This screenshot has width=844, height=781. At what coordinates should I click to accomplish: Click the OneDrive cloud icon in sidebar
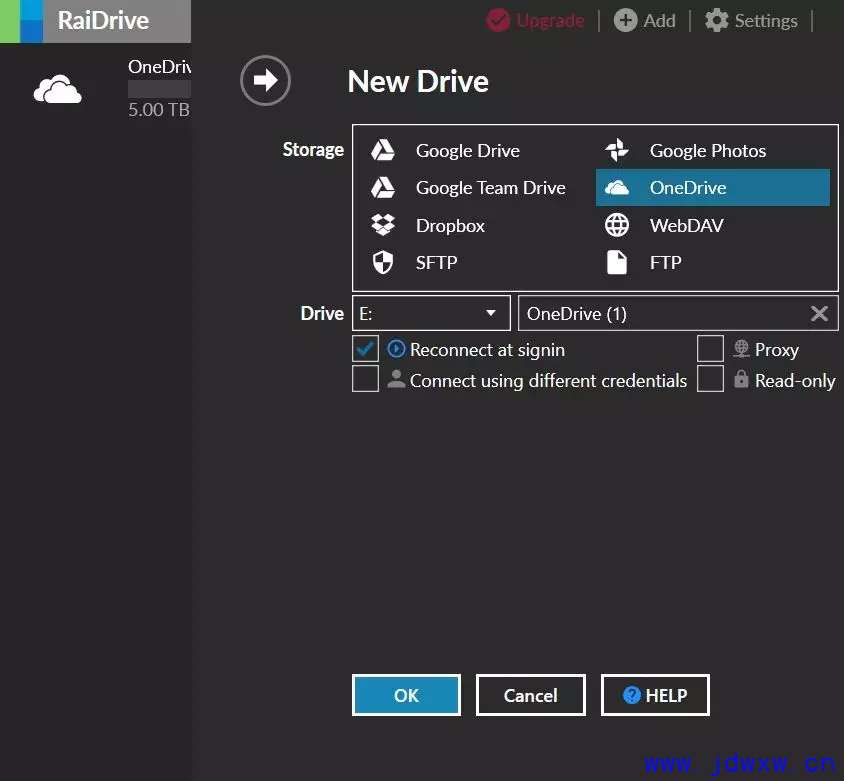click(x=58, y=89)
